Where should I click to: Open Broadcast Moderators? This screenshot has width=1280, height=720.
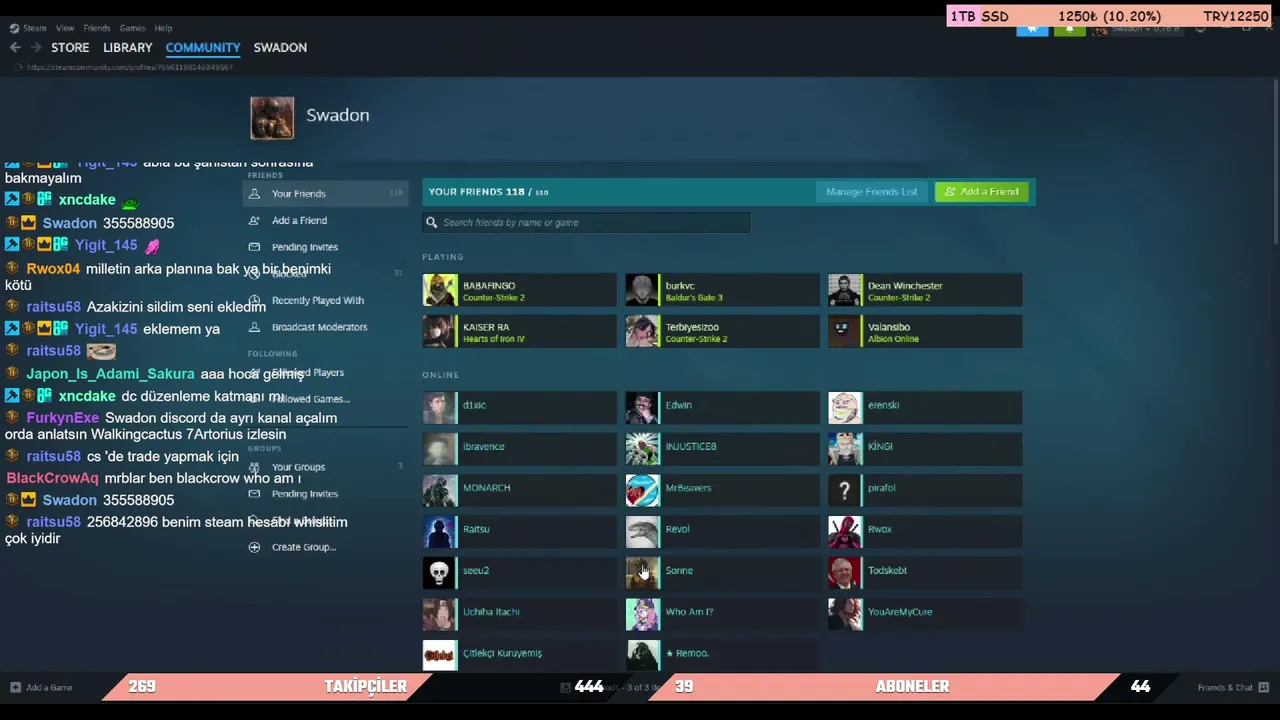319,327
